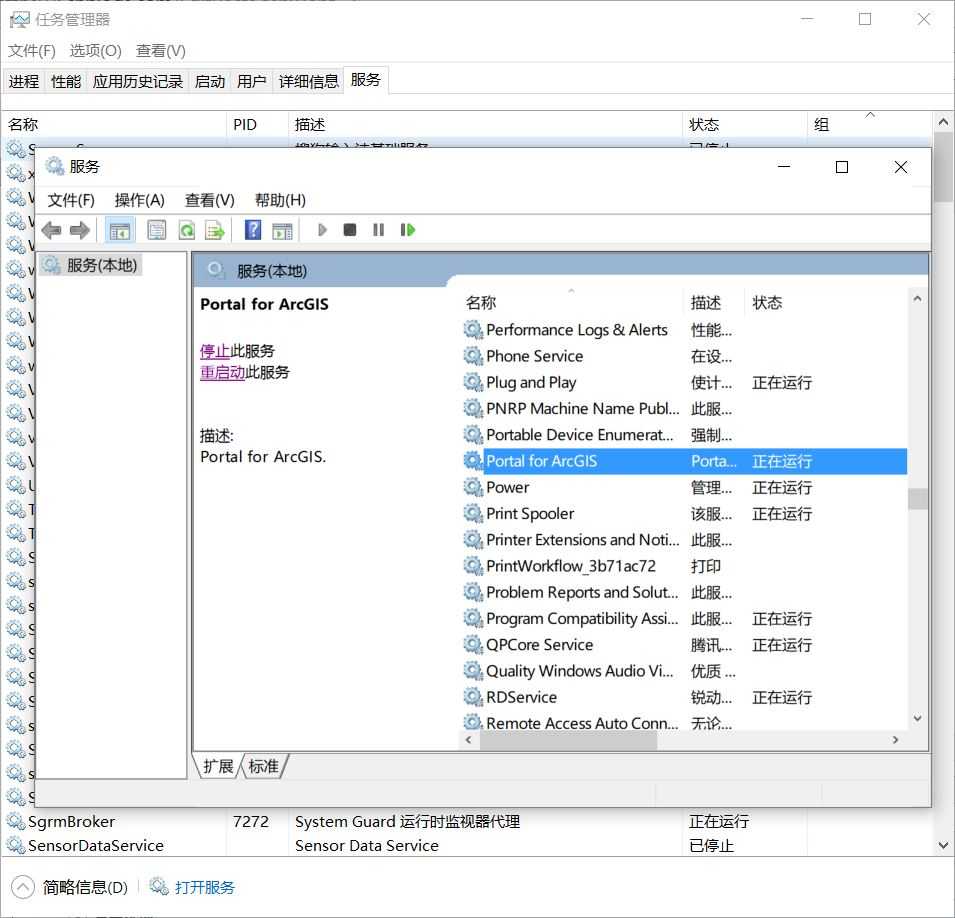
Task: Click the Restart Service icon
Action: [x=407, y=230]
